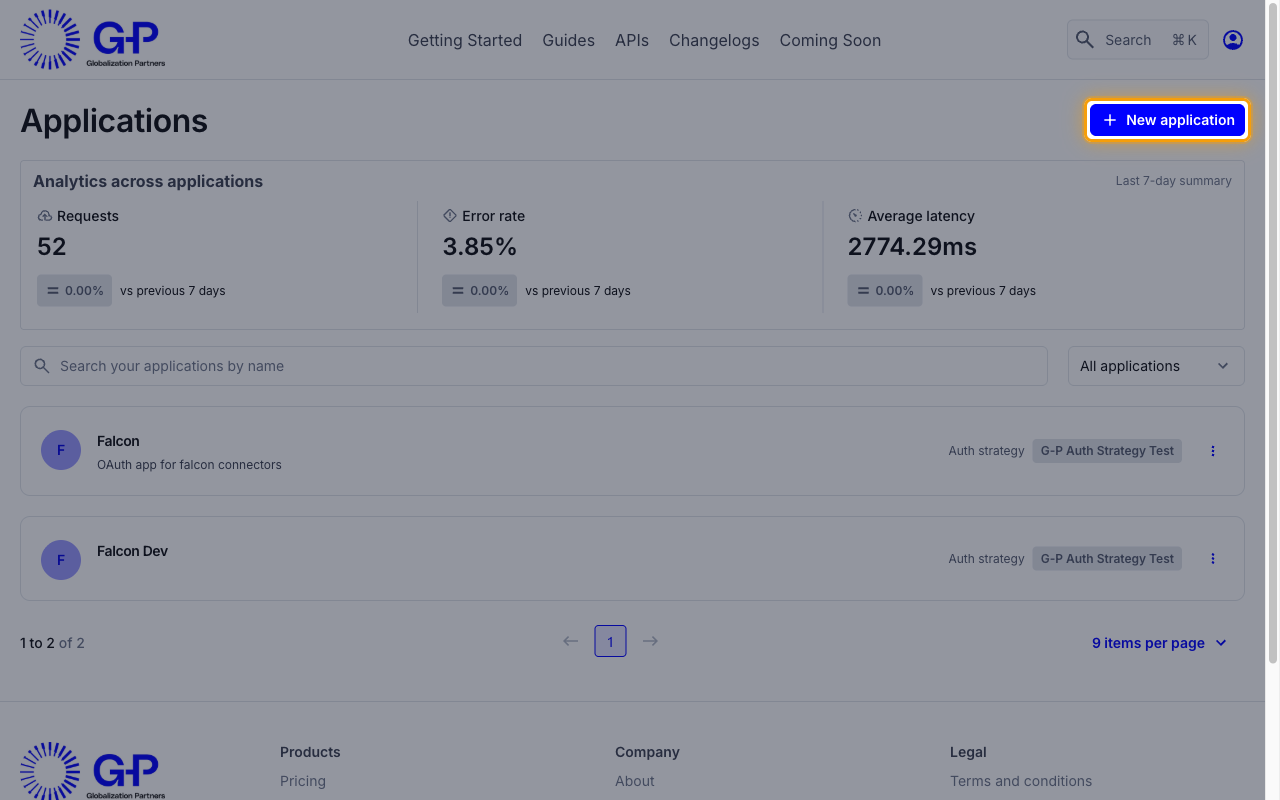View the Changelogs page
The width and height of the screenshot is (1280, 800).
point(714,40)
